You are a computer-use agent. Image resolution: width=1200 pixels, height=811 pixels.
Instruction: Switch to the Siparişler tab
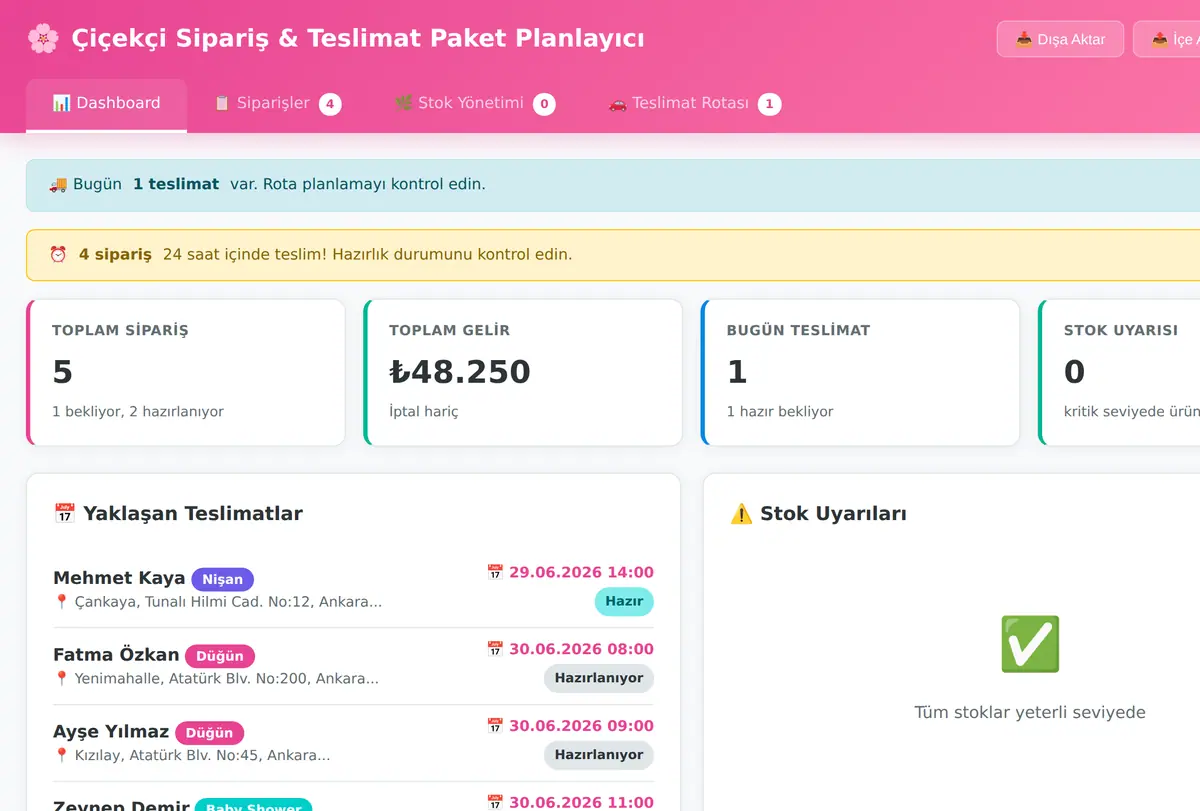point(277,103)
